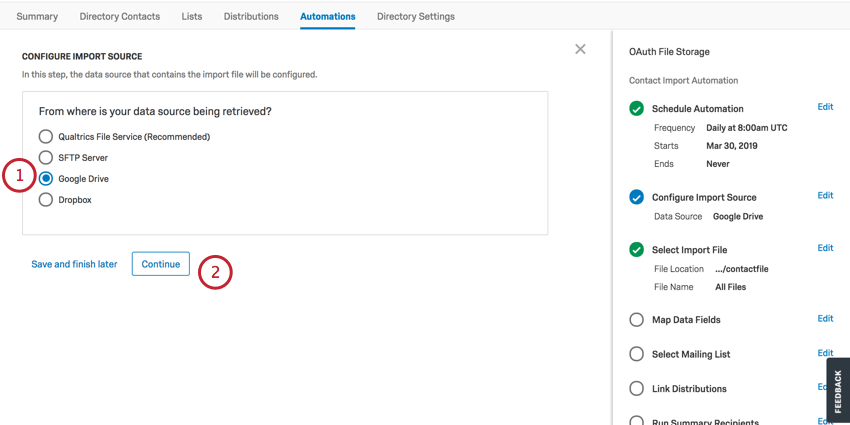The image size is (850, 425).
Task: Click the Select Mailing List step title
Action: 691,355
